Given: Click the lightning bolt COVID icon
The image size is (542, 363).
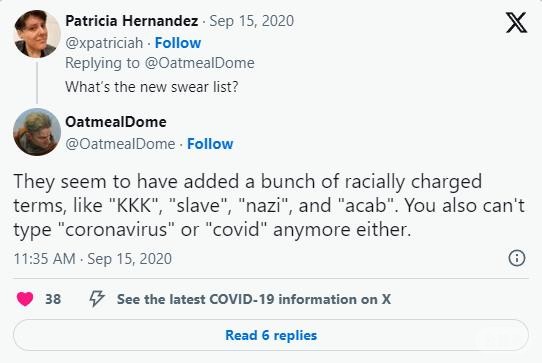Looking at the screenshot, I should [97, 299].
